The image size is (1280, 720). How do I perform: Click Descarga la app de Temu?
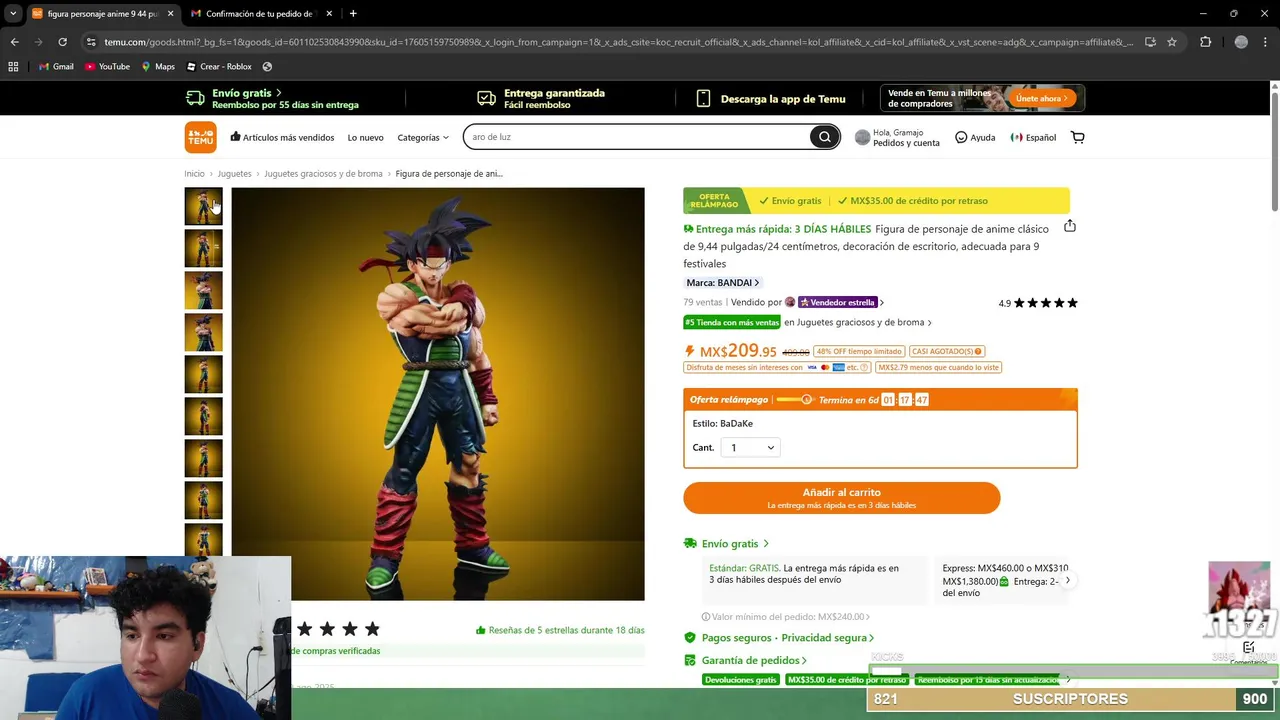pos(771,99)
